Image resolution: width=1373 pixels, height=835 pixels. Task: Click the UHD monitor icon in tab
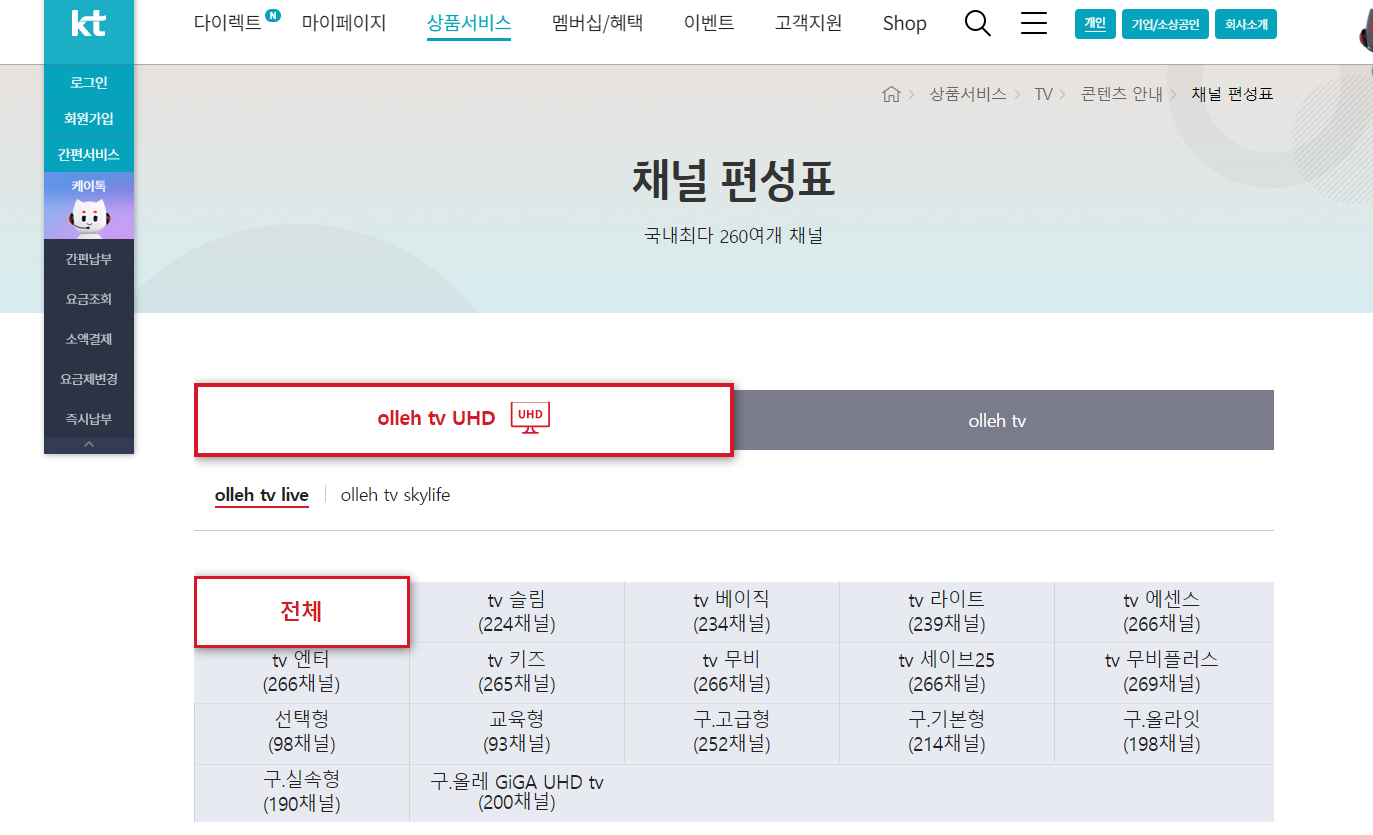530,418
